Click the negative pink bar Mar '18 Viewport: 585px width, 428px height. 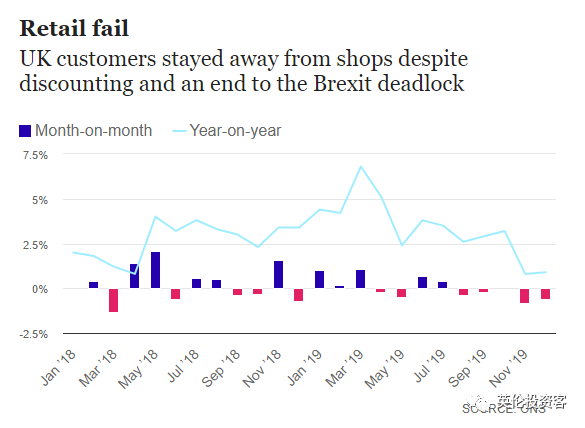click(x=113, y=300)
